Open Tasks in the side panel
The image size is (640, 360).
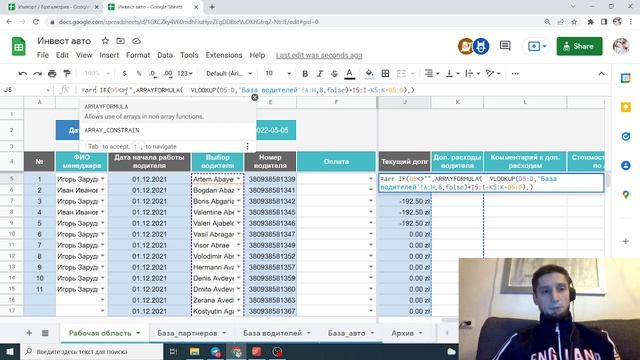tap(626, 136)
